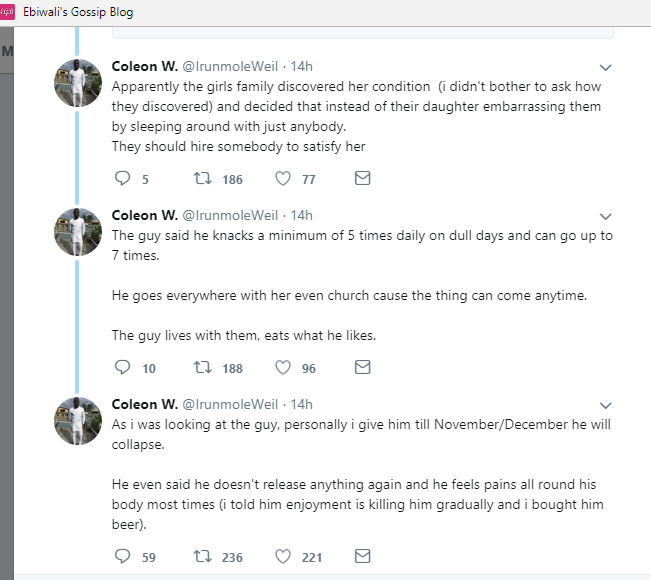The image size is (651, 580).
Task: Open dropdown arrow on third tweet
Action: pos(604,405)
